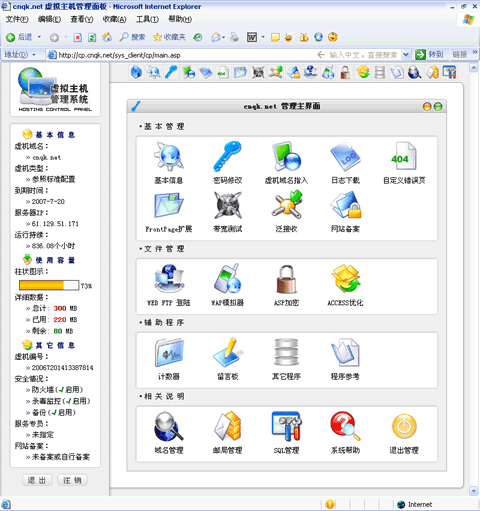This screenshot has height=511, width=480.
Task: Open 邮局管理 mail icon
Action: coord(227,427)
